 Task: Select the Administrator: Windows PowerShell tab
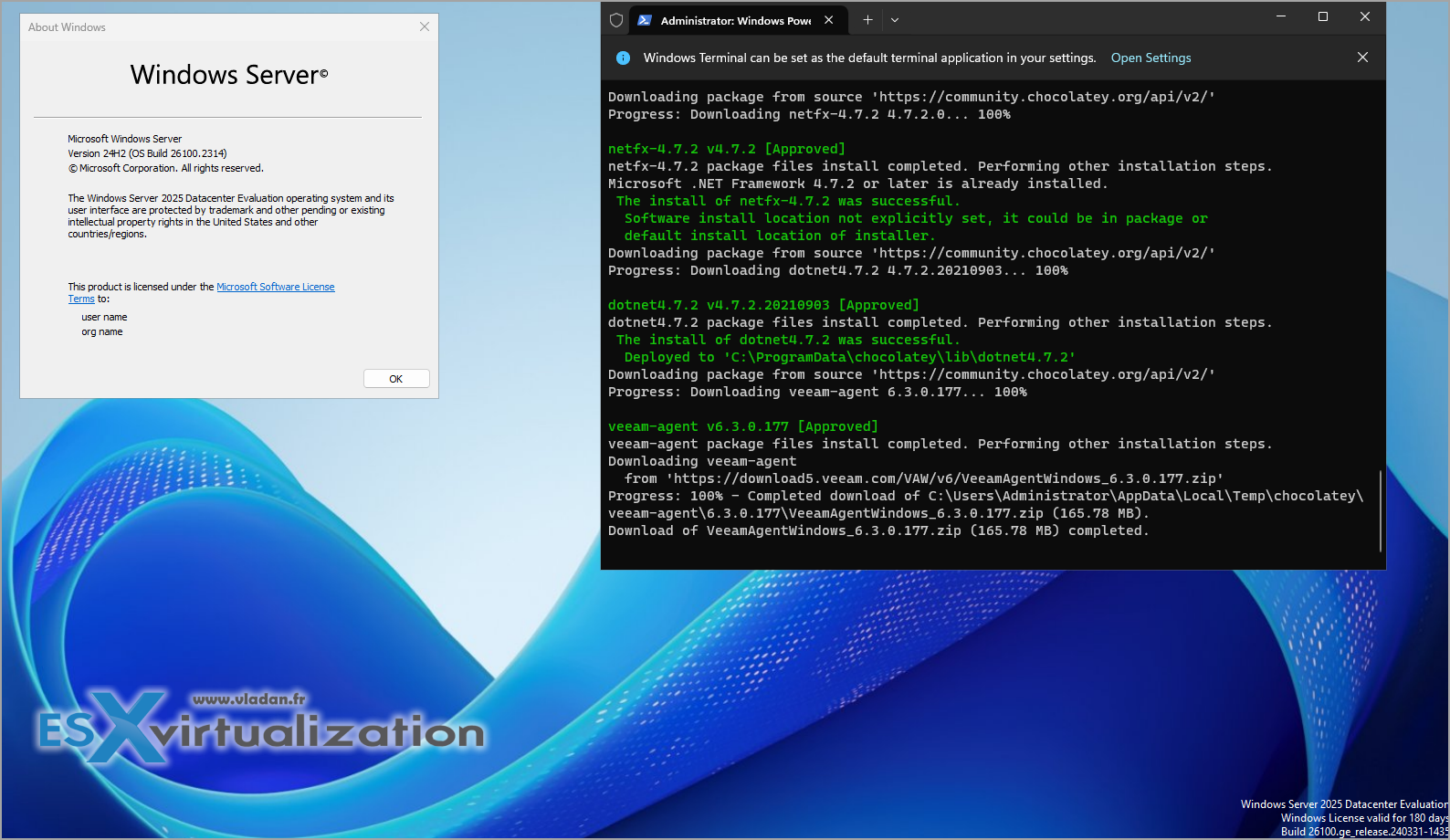tap(737, 20)
